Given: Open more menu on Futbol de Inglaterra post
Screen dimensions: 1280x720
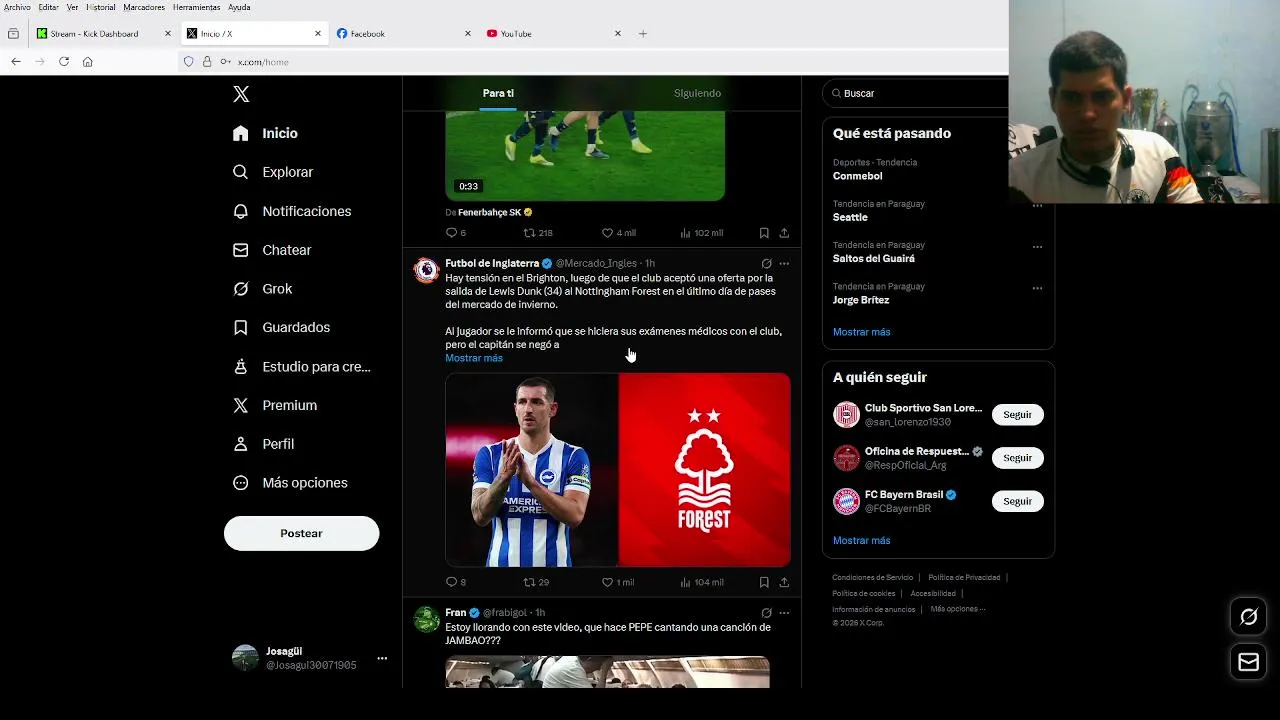Looking at the screenshot, I should coord(784,264).
